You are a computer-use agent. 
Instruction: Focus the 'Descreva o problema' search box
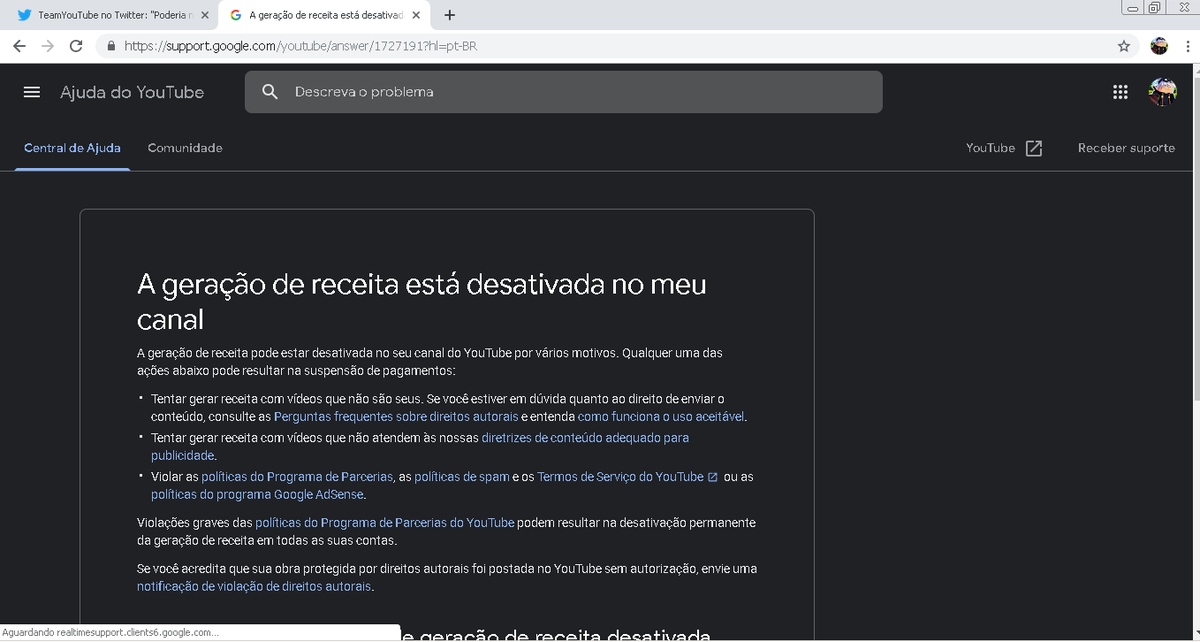563,92
